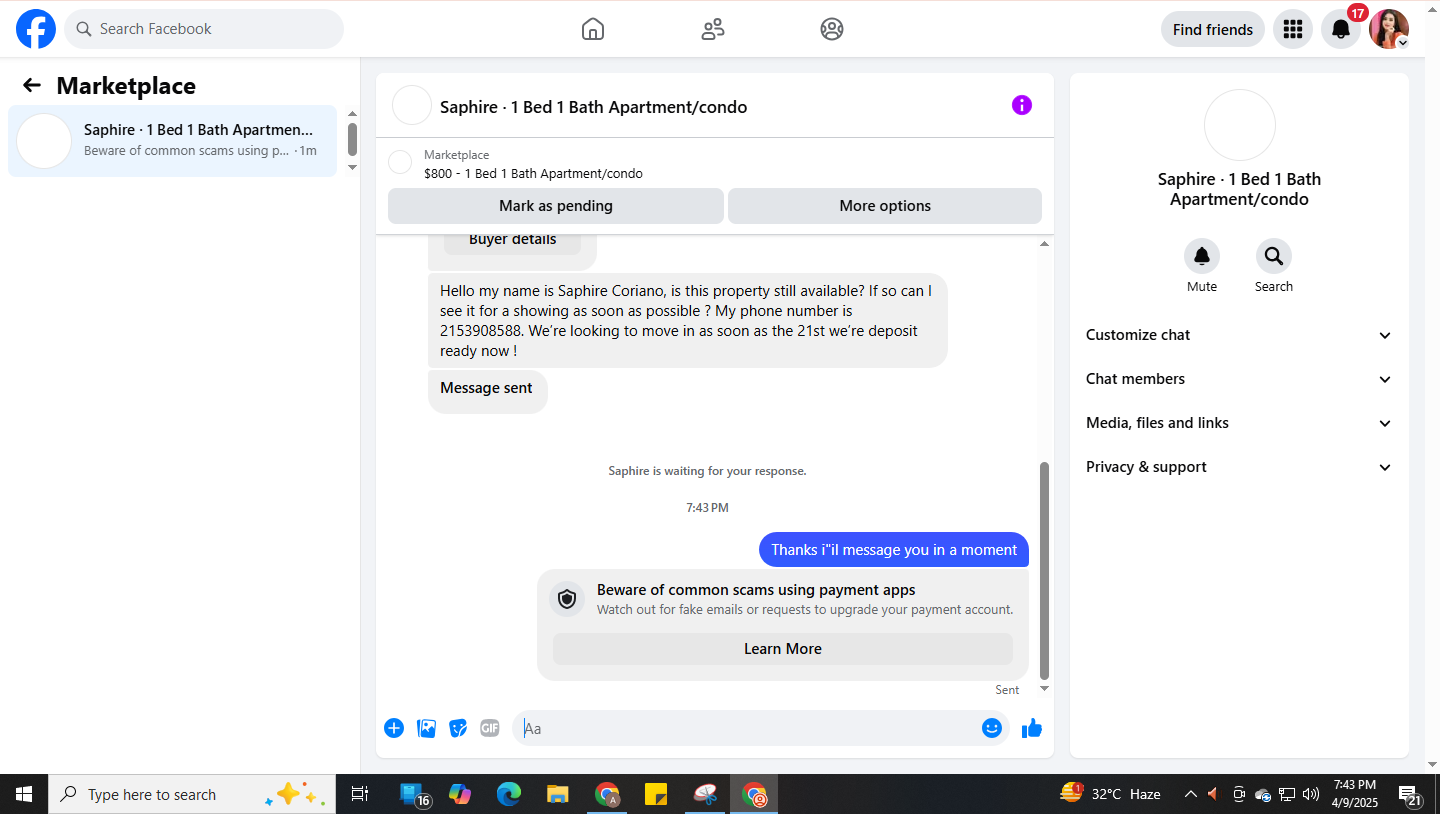Show hidden system tray icons
The width and height of the screenshot is (1440, 814).
coord(1190,794)
